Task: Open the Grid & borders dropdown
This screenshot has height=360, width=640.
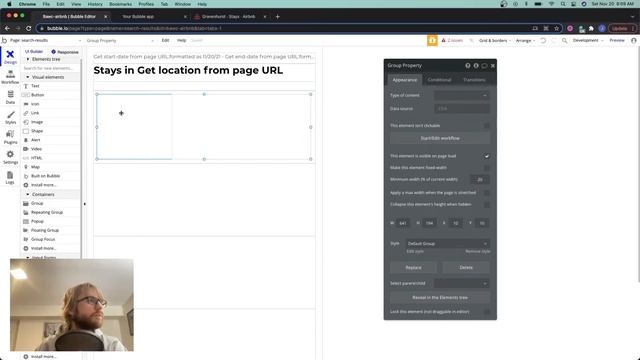Action: [x=494, y=40]
